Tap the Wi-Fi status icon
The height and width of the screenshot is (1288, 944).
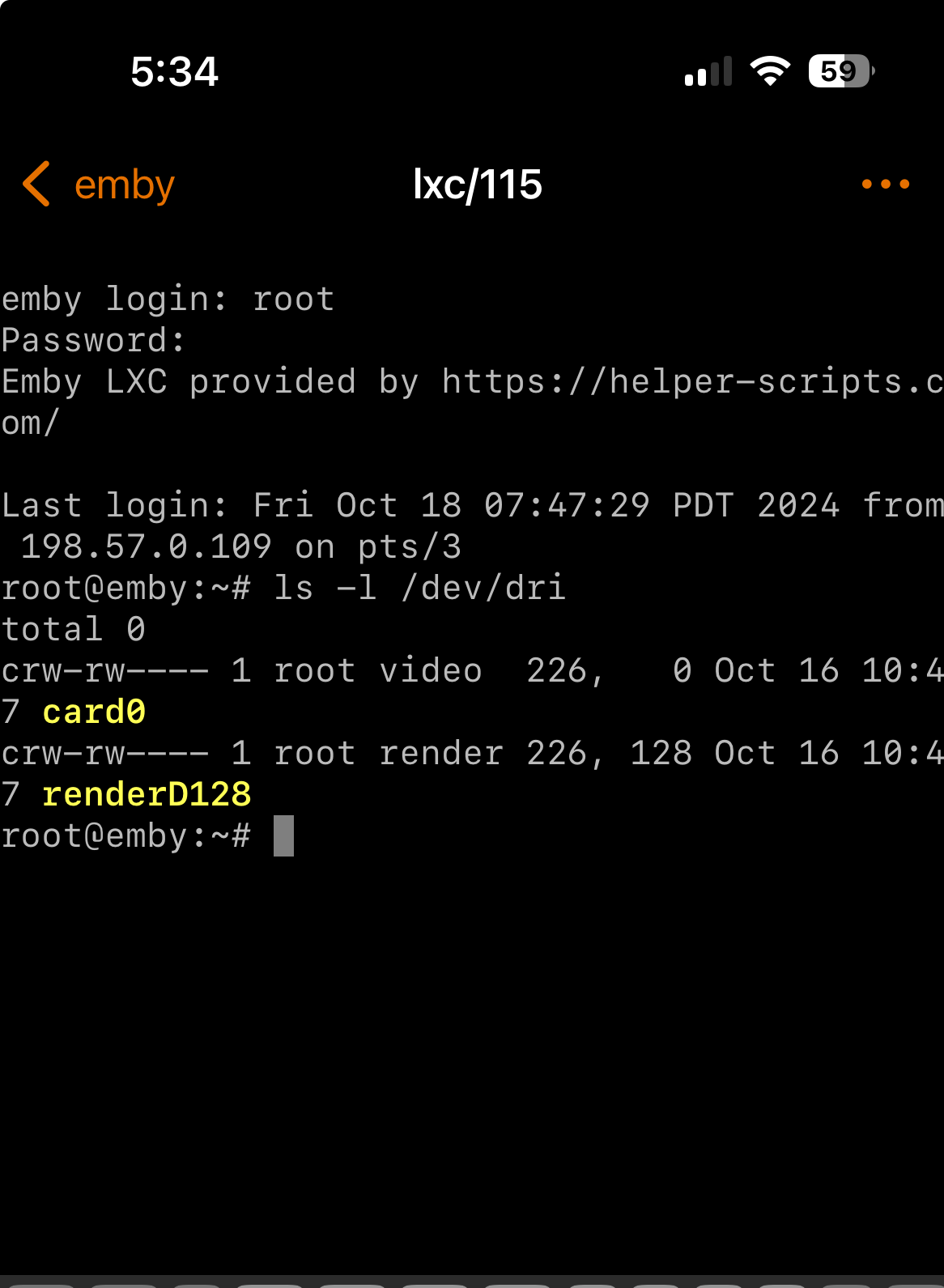click(x=770, y=71)
